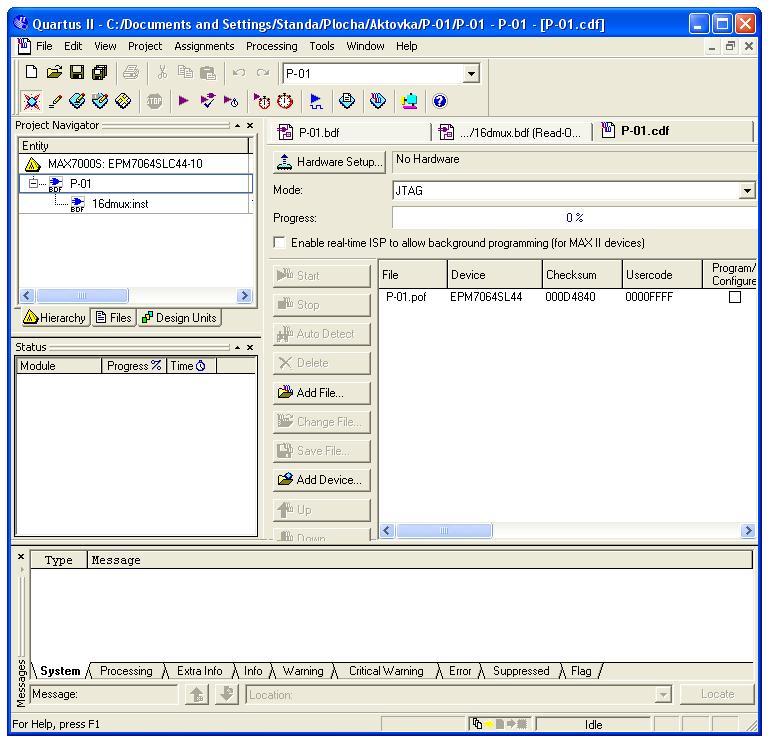Open the Assignments menu

pos(204,46)
